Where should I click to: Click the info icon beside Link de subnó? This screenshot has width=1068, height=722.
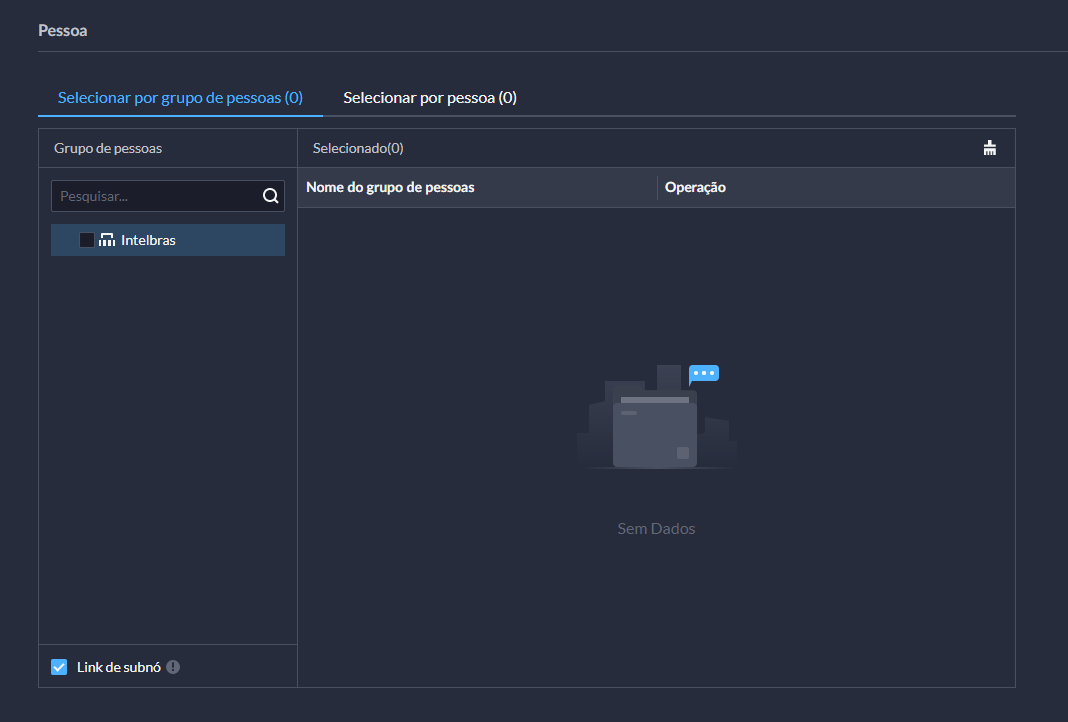[x=173, y=667]
